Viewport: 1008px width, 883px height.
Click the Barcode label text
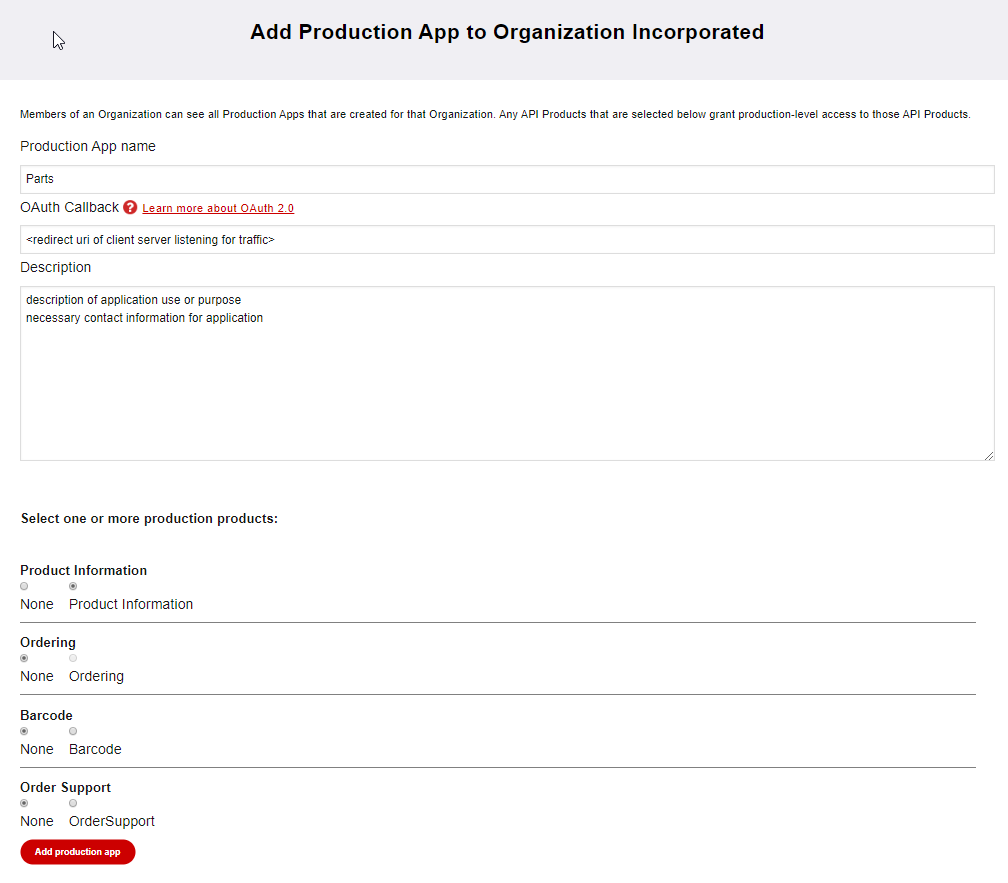click(x=94, y=749)
